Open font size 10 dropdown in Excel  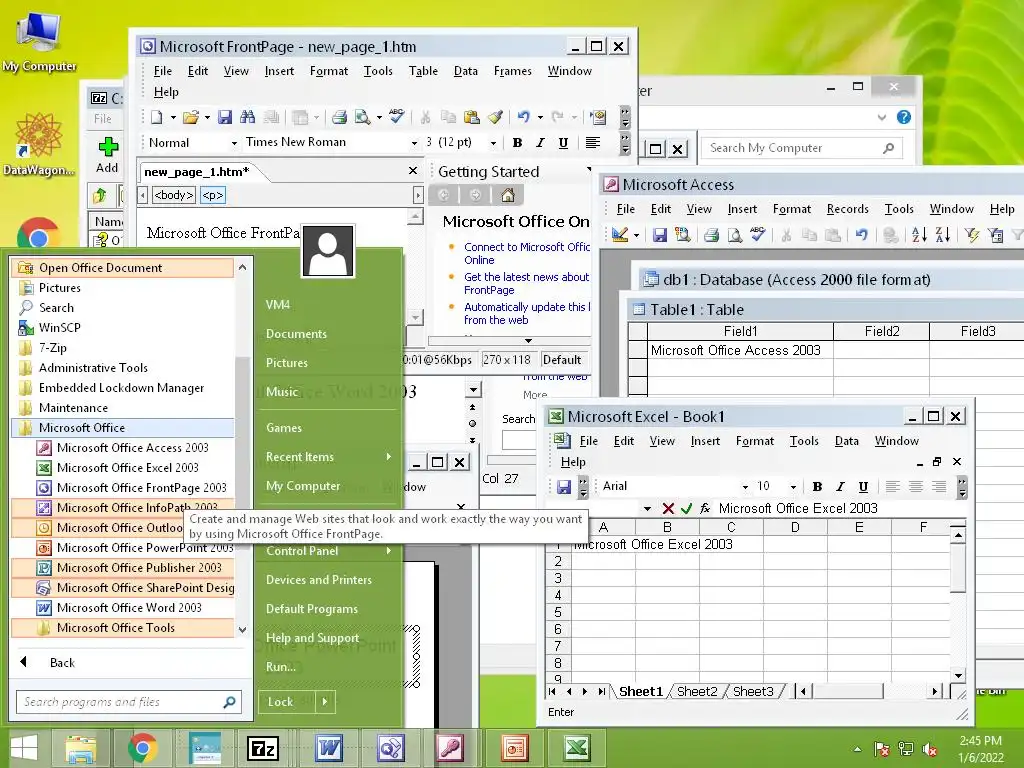pyautogui.click(x=793, y=487)
